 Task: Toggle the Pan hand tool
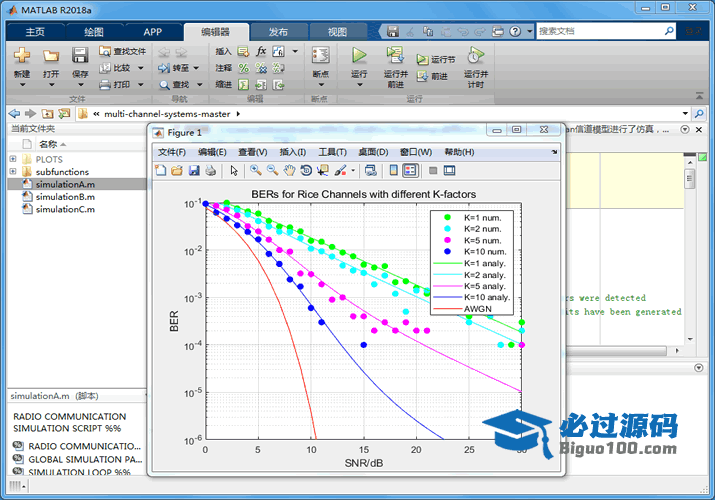coord(289,170)
